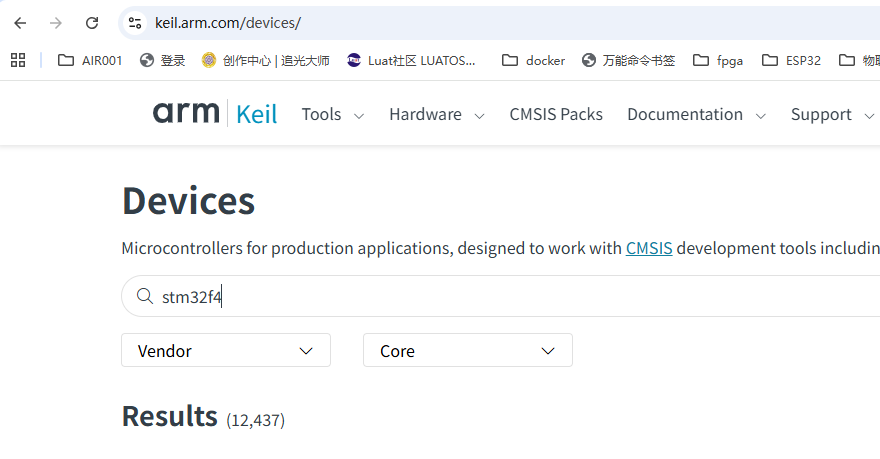Open site information icon in address bar
880x459 pixels.
(135, 23)
